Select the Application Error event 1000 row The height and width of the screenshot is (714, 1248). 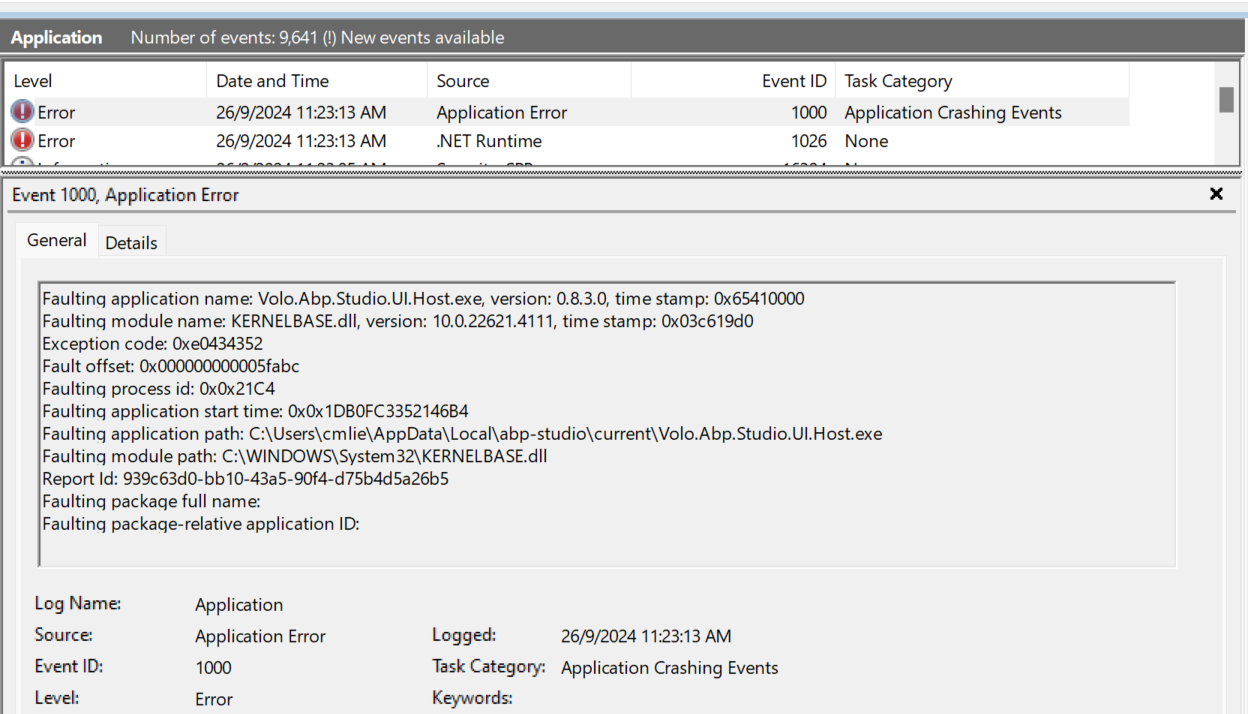point(501,113)
